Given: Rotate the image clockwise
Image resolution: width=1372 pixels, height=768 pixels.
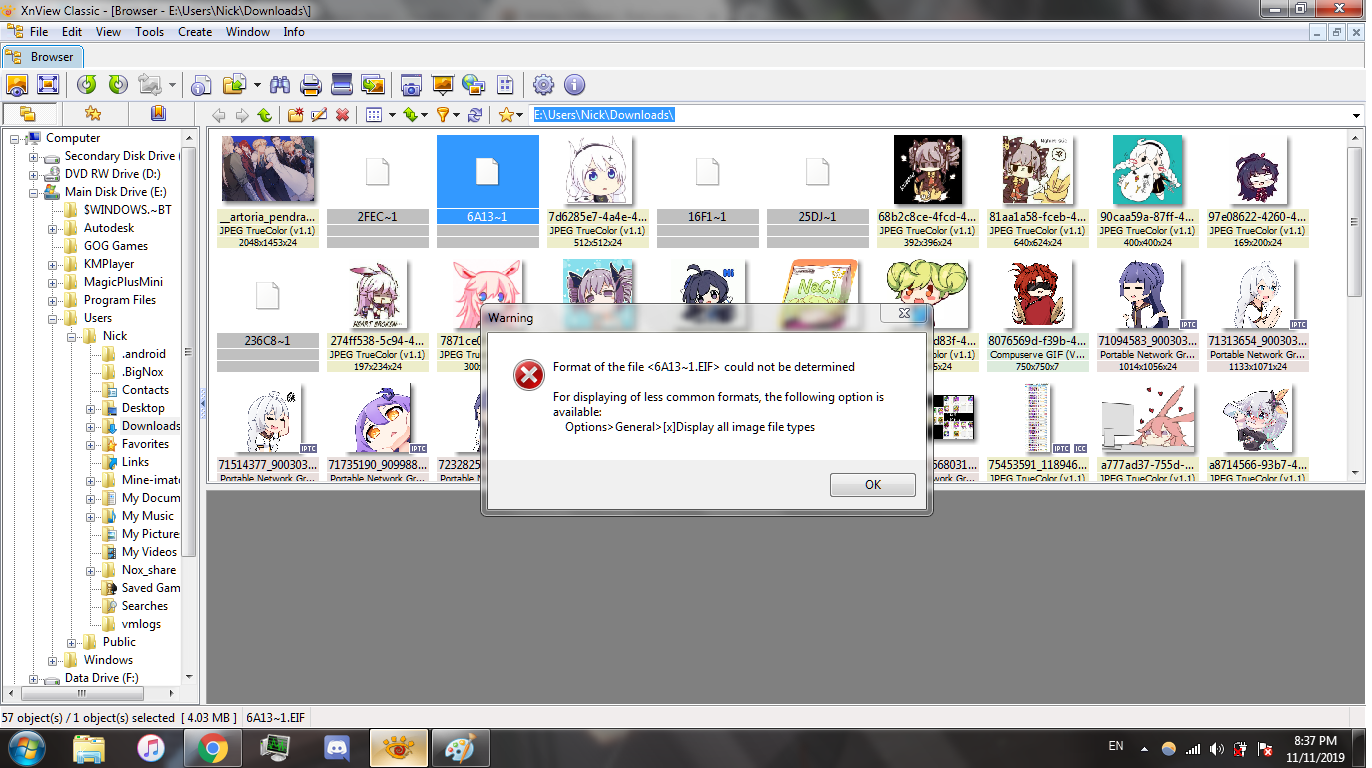Looking at the screenshot, I should [118, 85].
